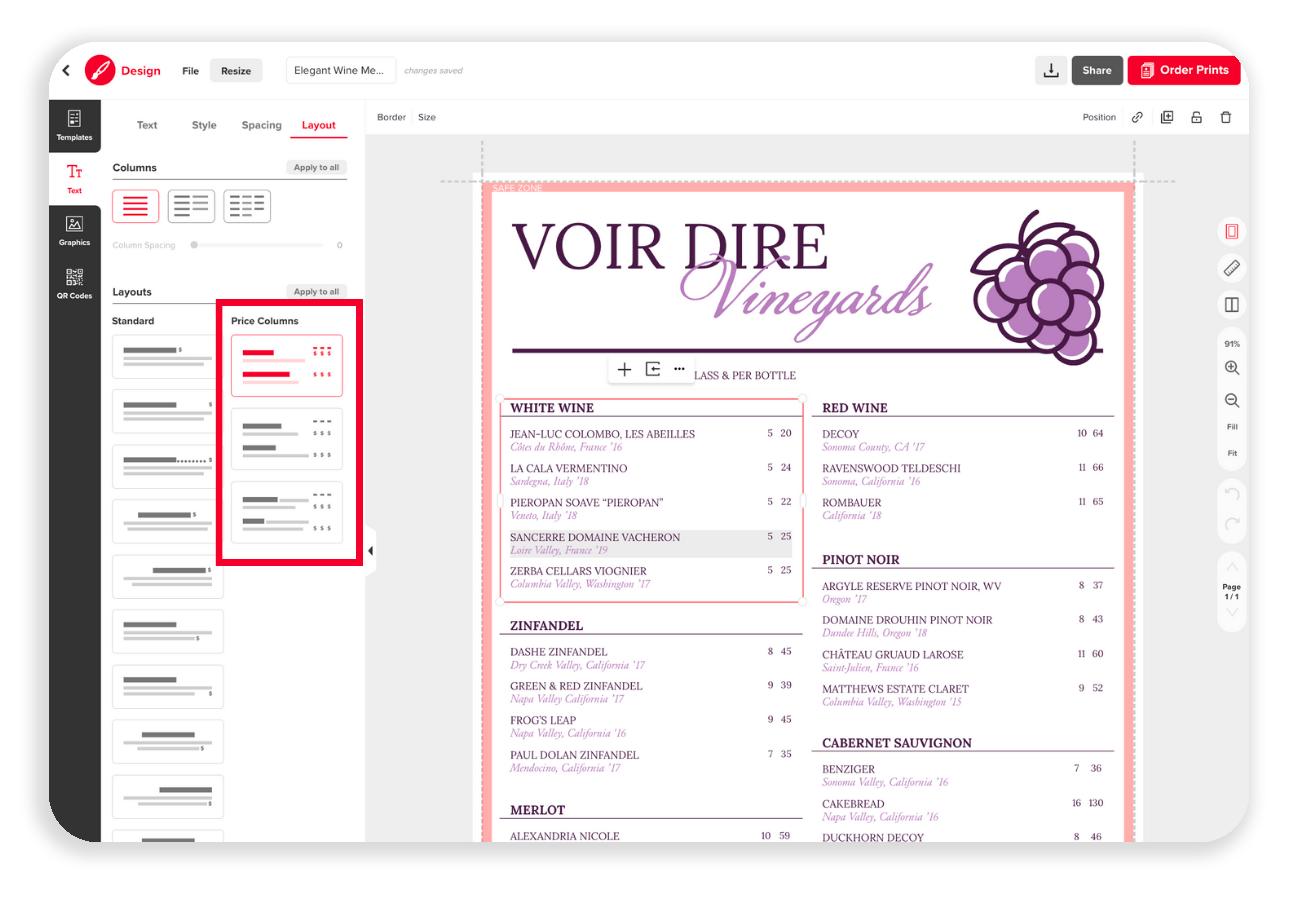Switch to the Spacing tab
The image size is (1300, 900).
pos(261,125)
